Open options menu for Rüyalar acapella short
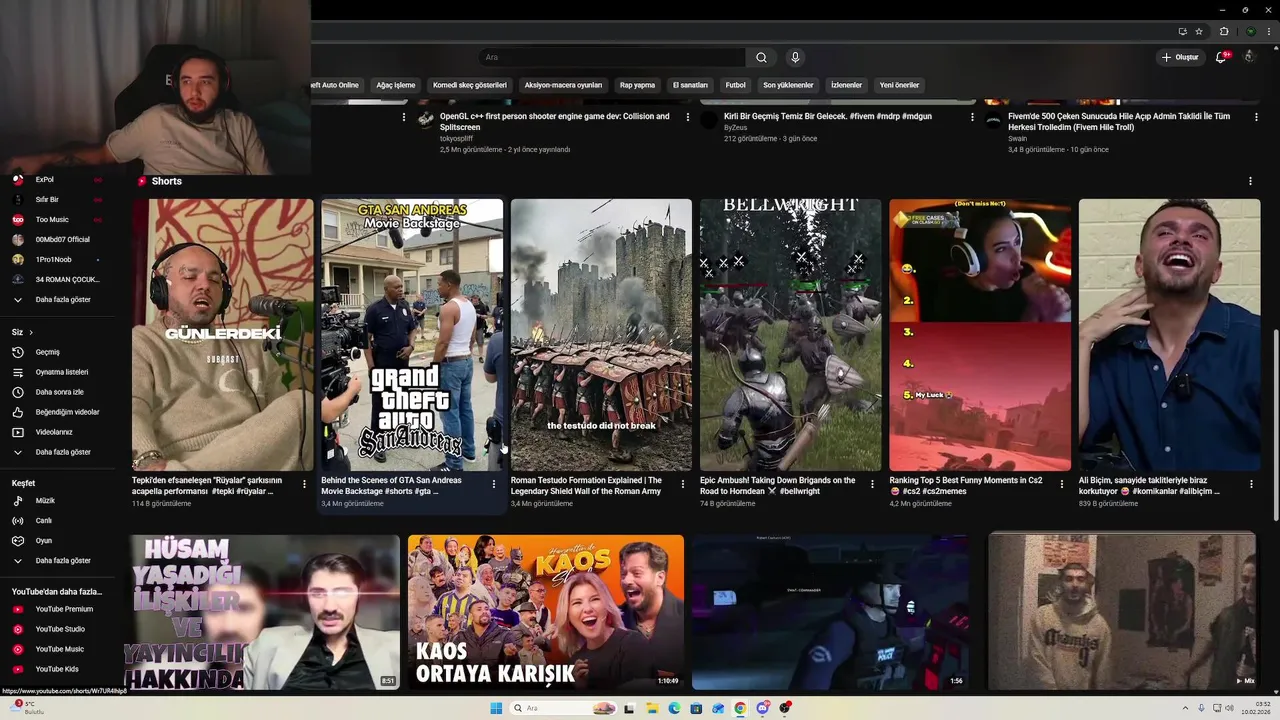Viewport: 1280px width, 720px height. (x=304, y=484)
